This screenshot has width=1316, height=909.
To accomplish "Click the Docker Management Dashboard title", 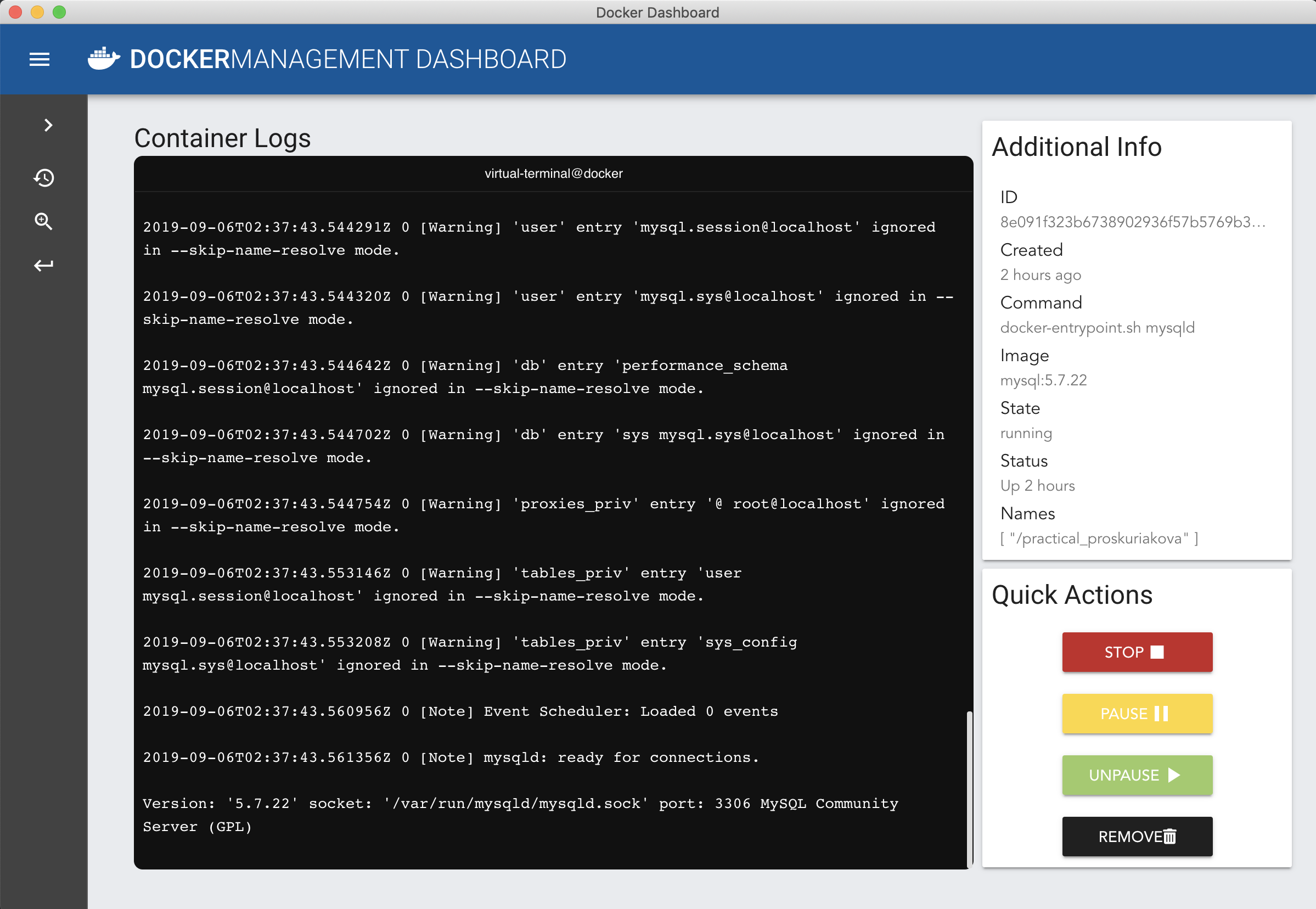I will tap(348, 59).
